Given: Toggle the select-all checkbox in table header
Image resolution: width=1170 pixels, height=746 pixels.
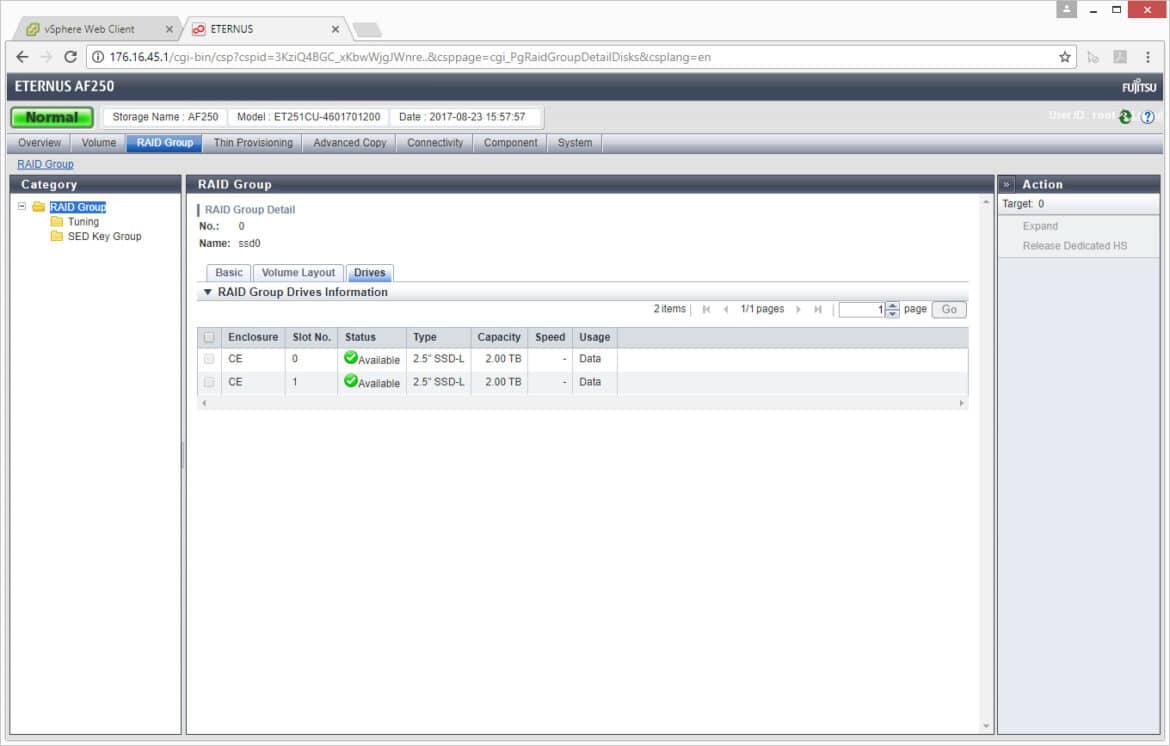Looking at the screenshot, I should (209, 337).
